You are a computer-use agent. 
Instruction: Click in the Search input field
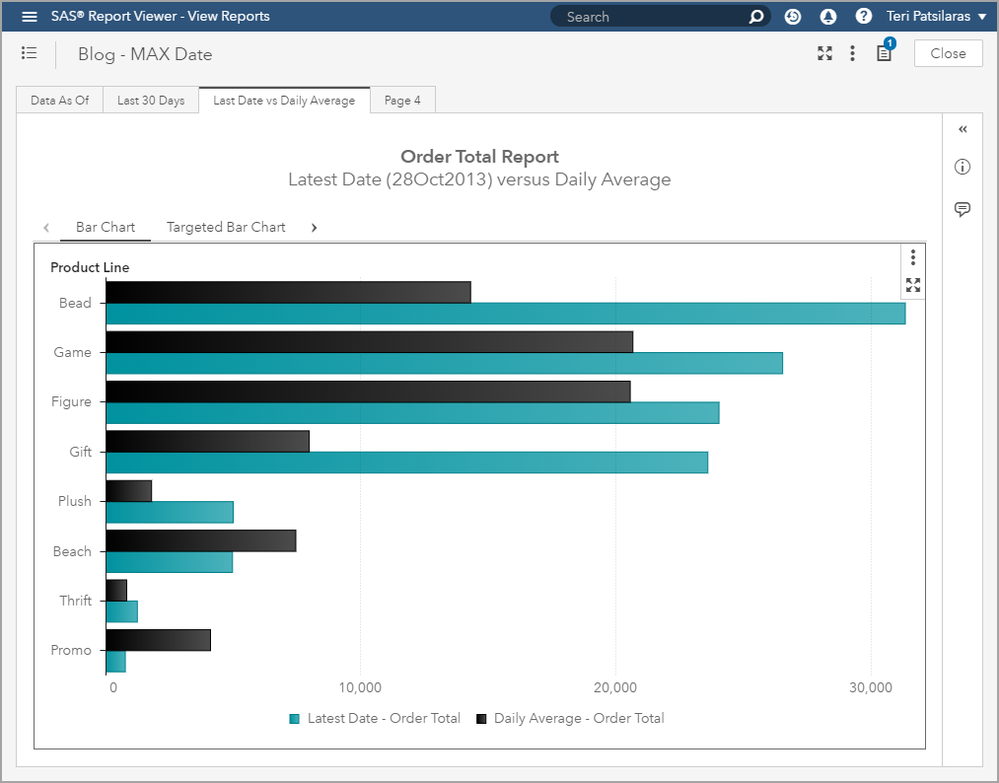[650, 16]
